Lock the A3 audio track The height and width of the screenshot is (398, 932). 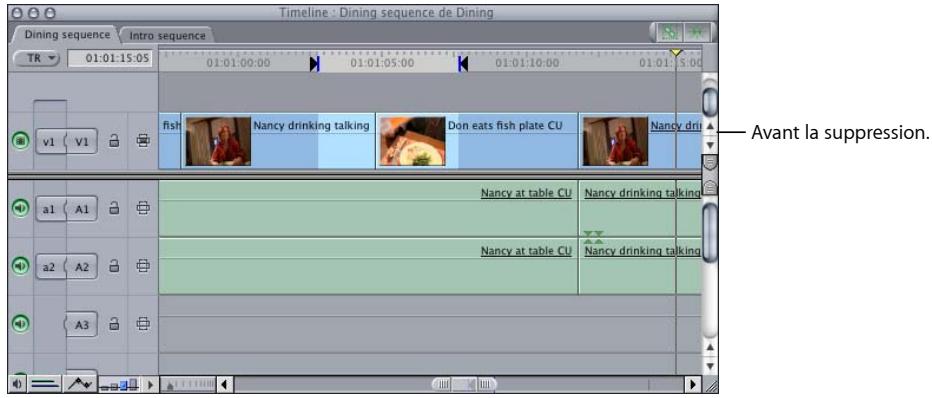coord(114,324)
